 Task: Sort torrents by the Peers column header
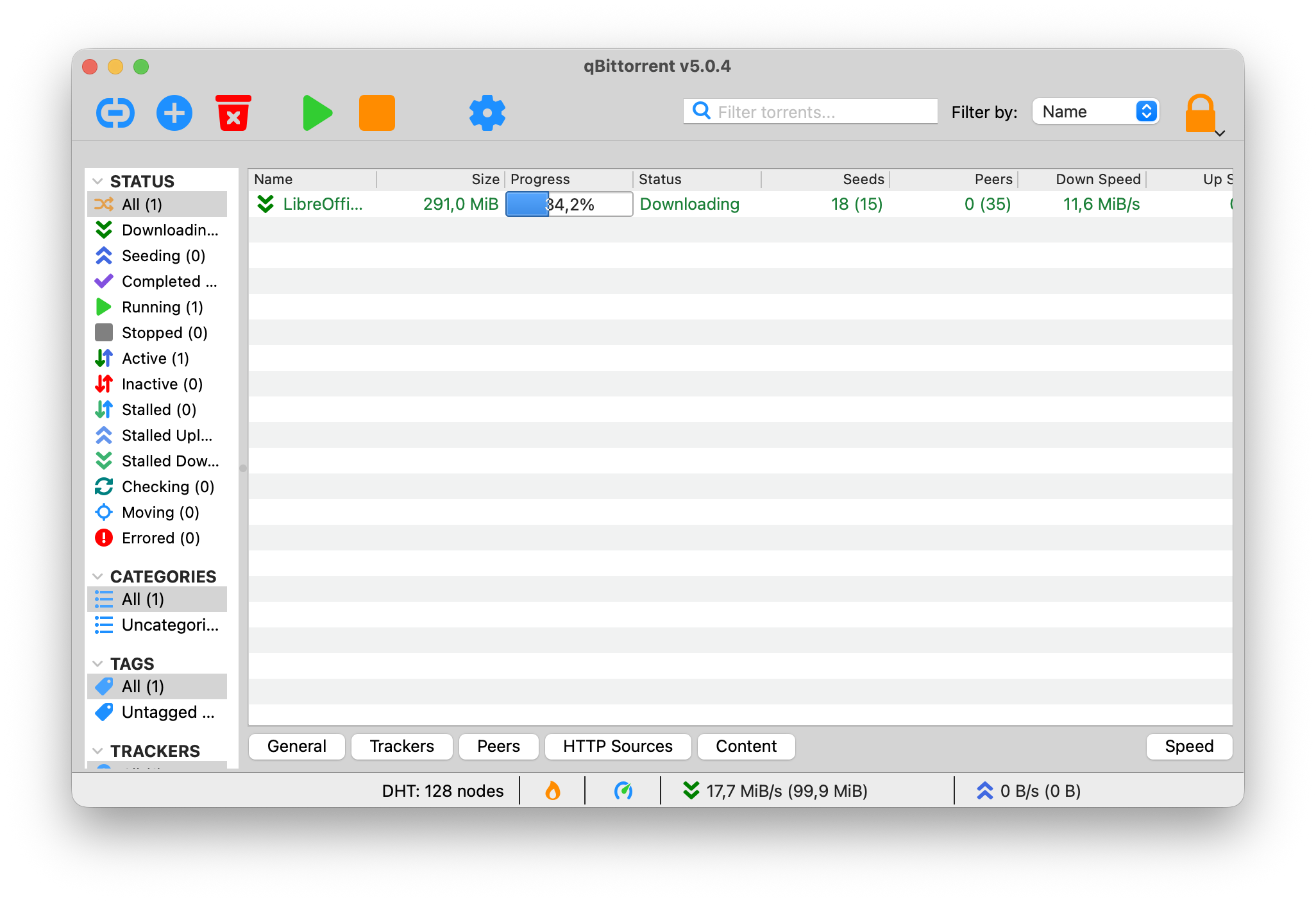pyautogui.click(x=954, y=180)
